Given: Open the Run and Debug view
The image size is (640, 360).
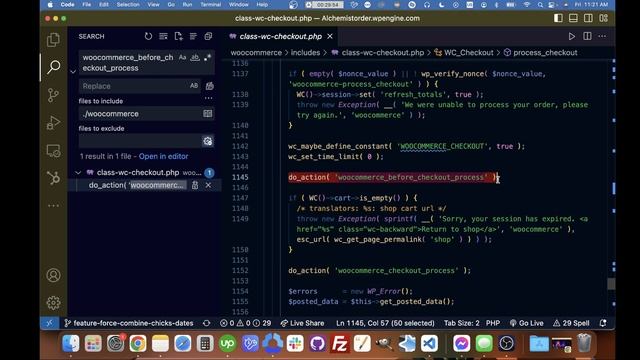Looking at the screenshot, I should click(x=53, y=123).
